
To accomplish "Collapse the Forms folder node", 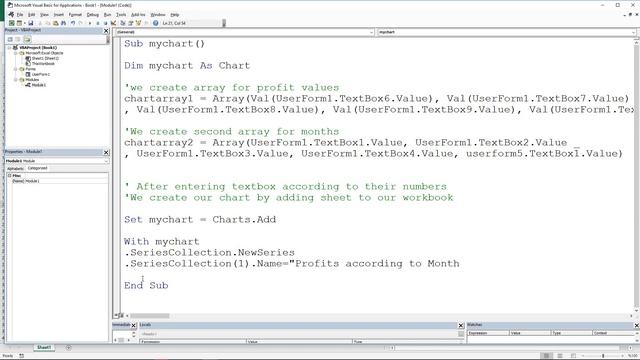I will [16, 69].
